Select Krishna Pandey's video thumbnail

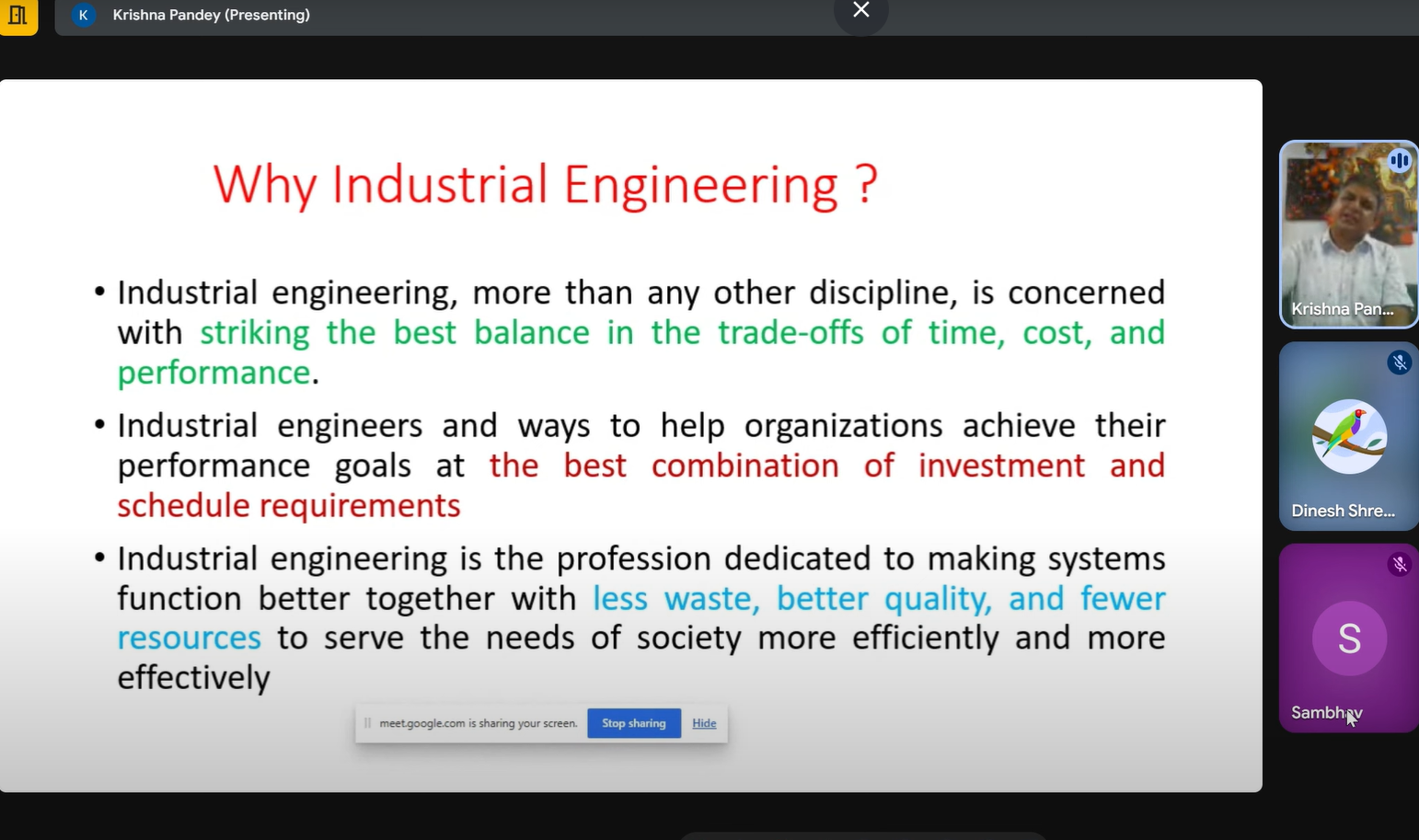[x=1348, y=235]
